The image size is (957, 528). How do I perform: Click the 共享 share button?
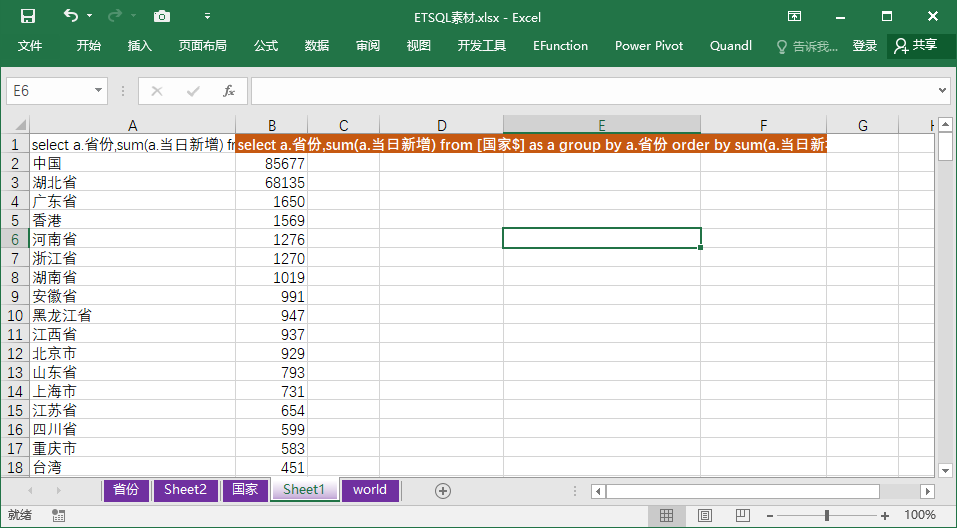click(x=916, y=46)
